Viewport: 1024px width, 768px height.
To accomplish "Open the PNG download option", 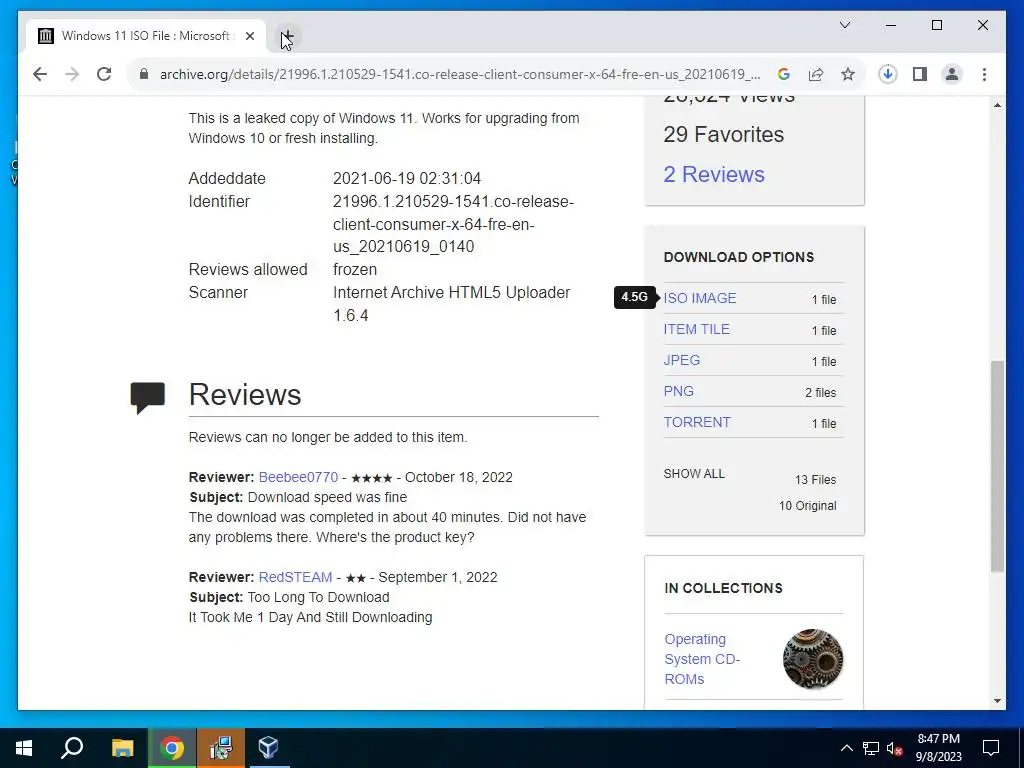I will (x=679, y=391).
